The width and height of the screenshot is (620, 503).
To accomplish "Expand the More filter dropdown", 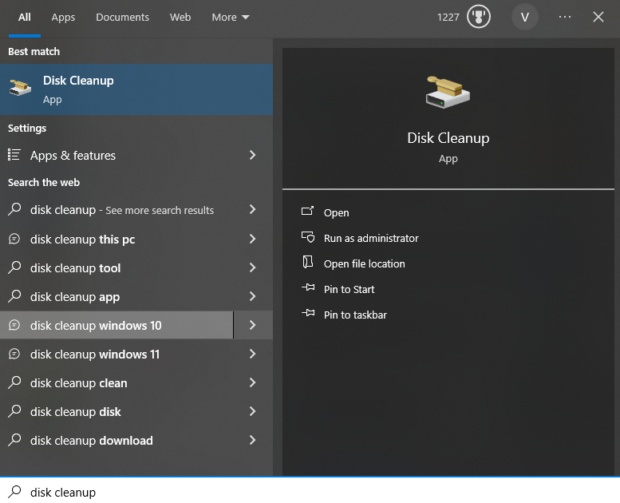I will [x=231, y=17].
